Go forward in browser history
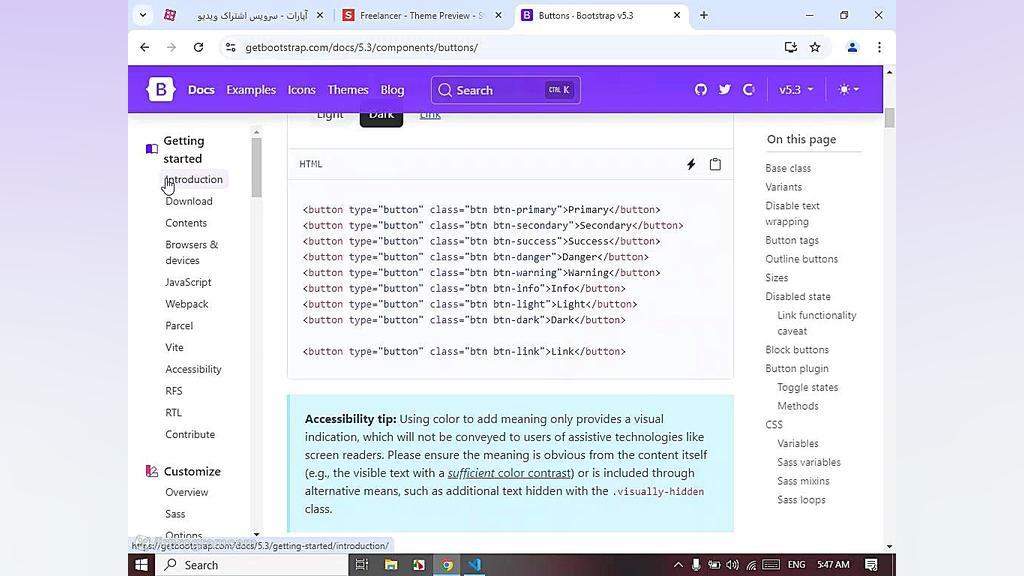Screen dimensions: 1024x576 [x=171, y=47]
